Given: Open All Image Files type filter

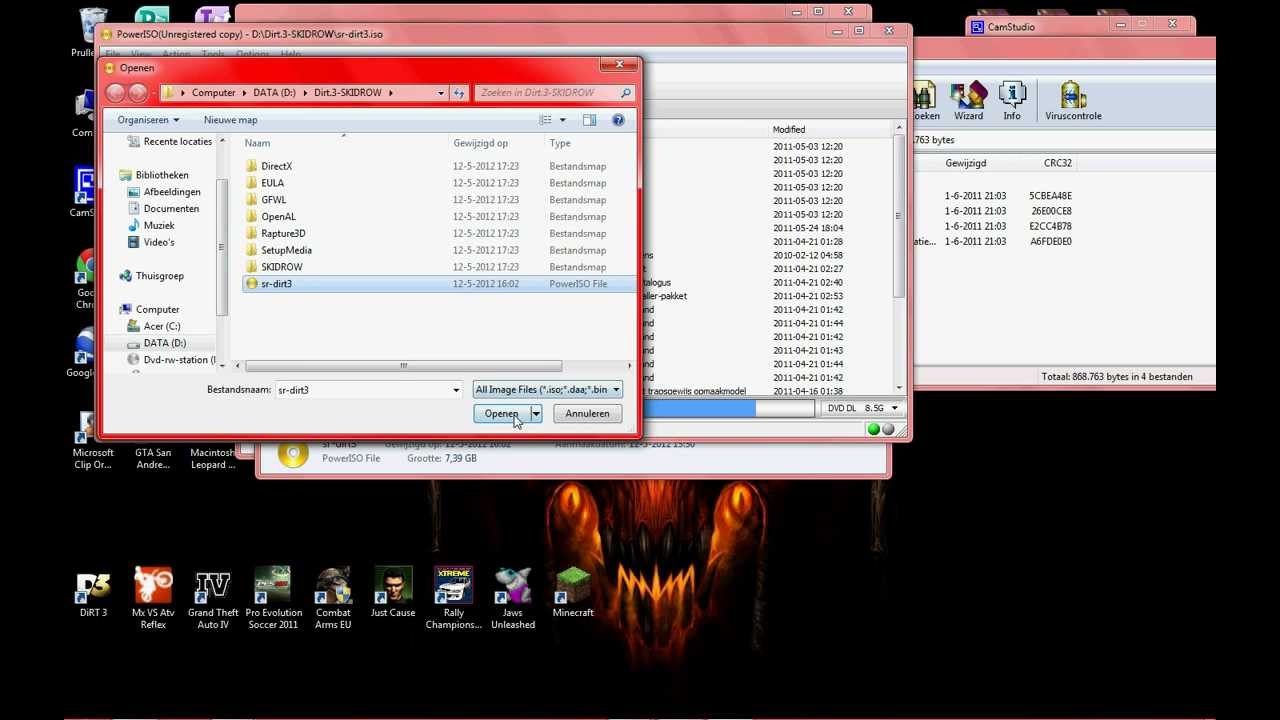Looking at the screenshot, I should [x=547, y=390].
